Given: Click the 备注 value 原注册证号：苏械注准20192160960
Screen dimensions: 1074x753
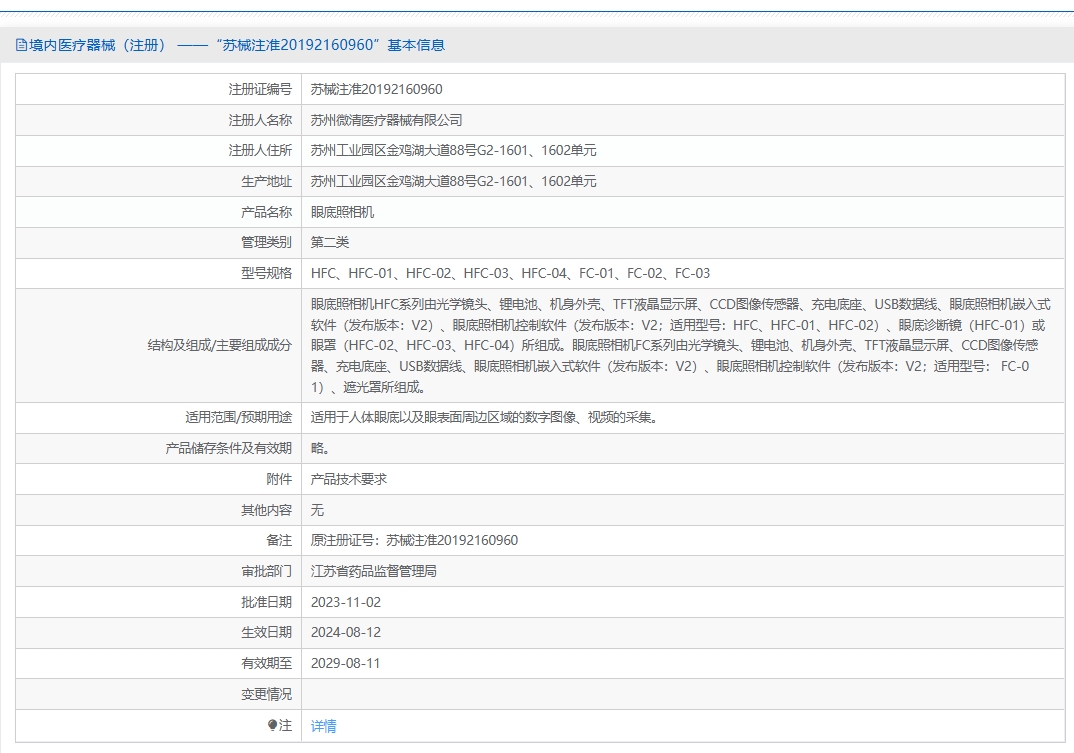Looking at the screenshot, I should point(414,540).
